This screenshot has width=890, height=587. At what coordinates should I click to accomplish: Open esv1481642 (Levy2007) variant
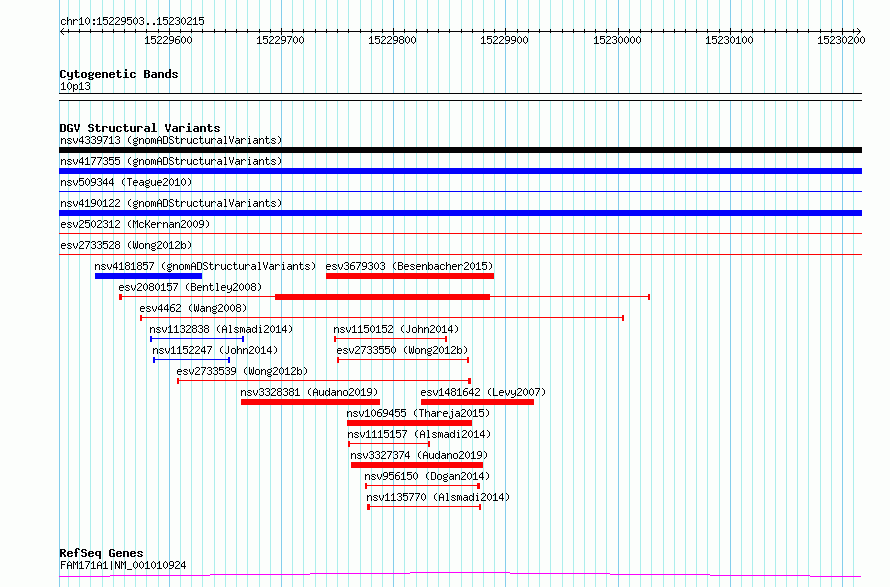click(x=483, y=392)
